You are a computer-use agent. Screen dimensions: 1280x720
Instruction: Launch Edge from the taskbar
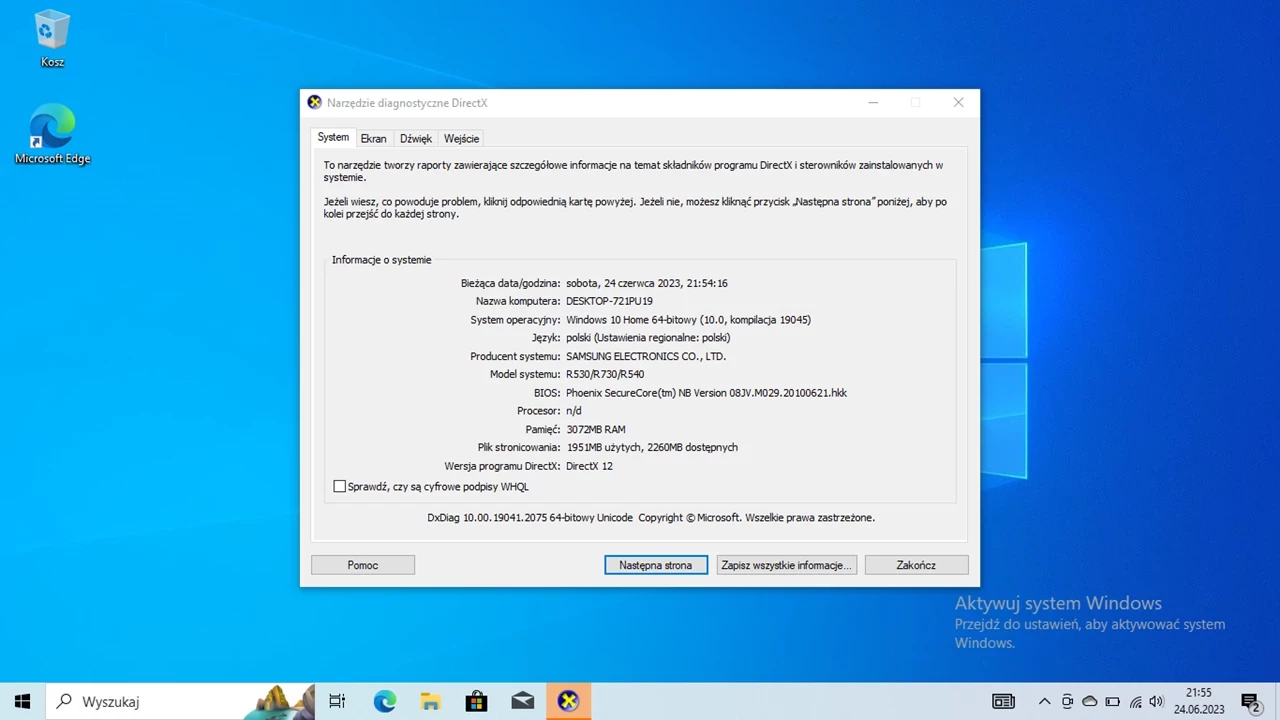(x=384, y=701)
